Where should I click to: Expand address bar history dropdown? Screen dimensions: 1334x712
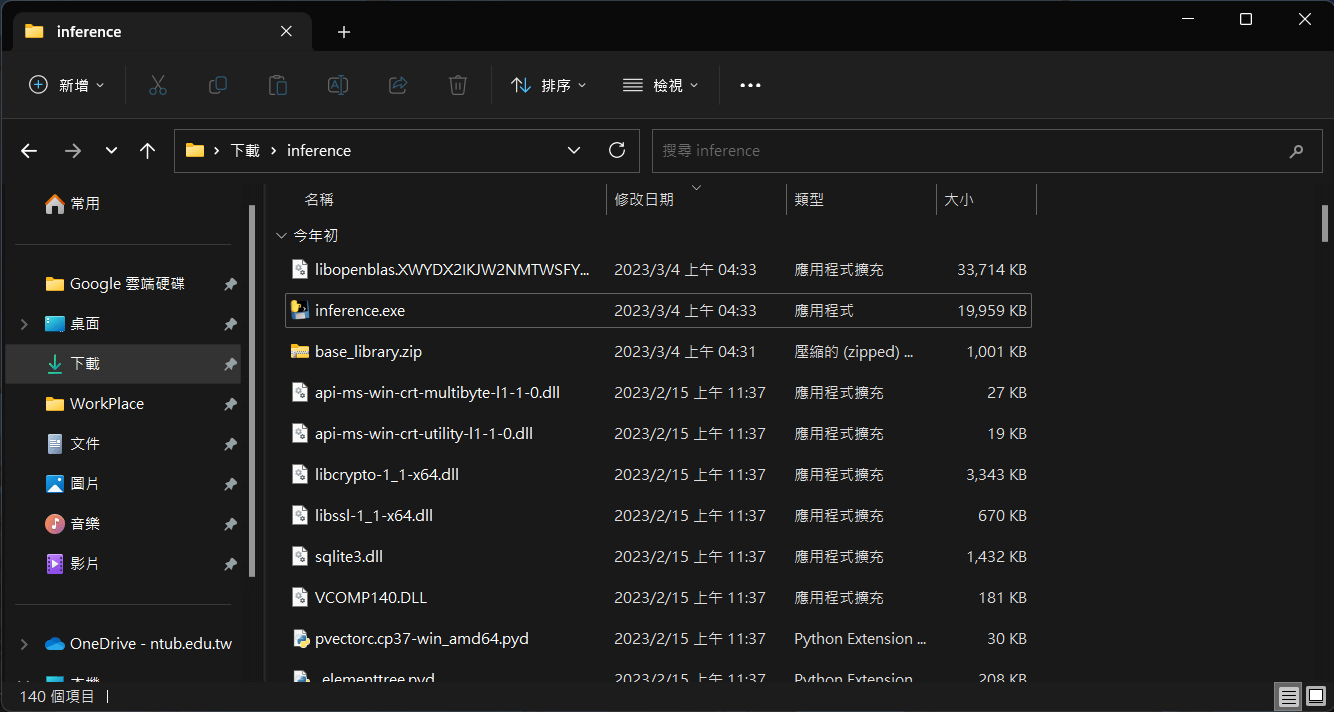coord(574,150)
